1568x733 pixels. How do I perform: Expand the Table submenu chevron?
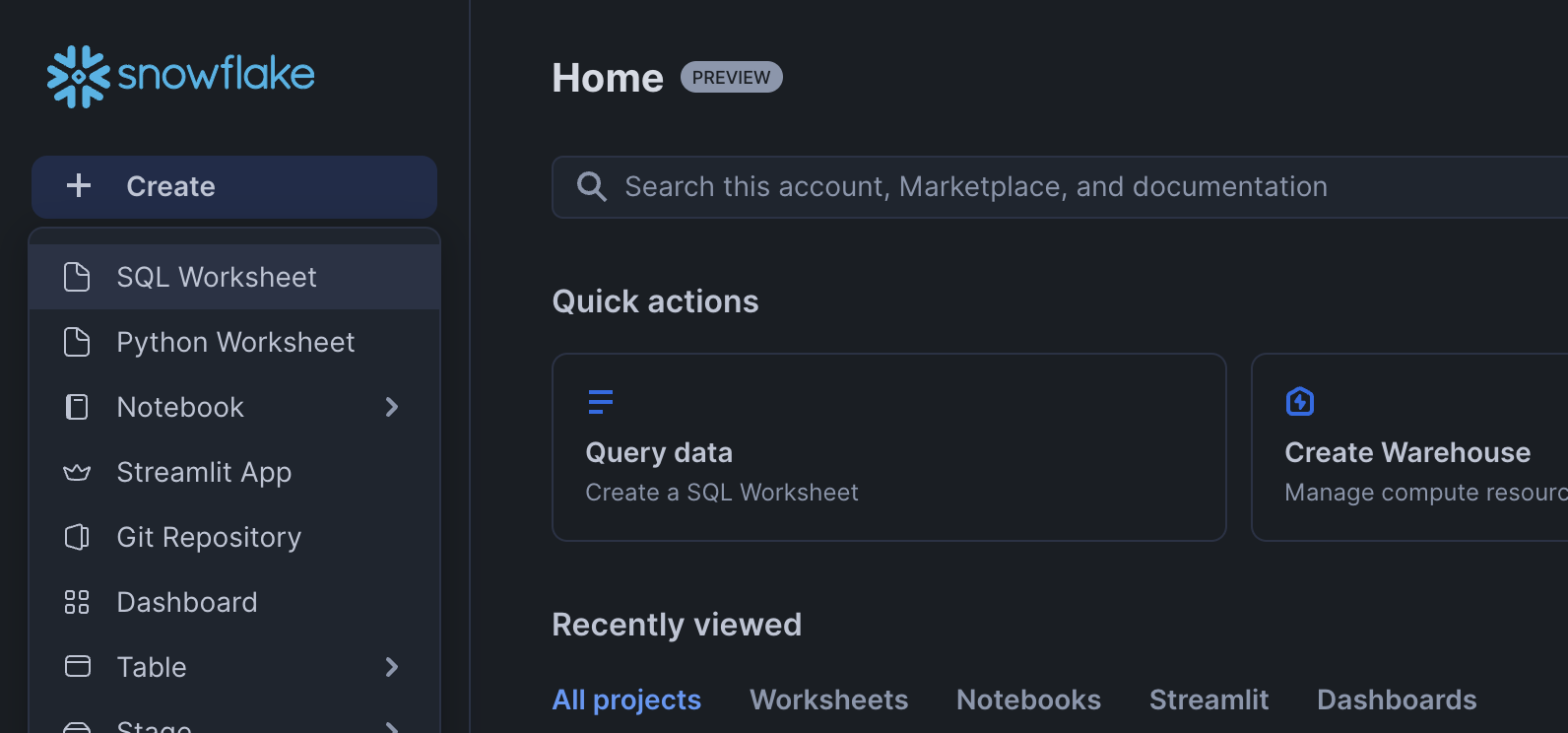click(x=392, y=667)
